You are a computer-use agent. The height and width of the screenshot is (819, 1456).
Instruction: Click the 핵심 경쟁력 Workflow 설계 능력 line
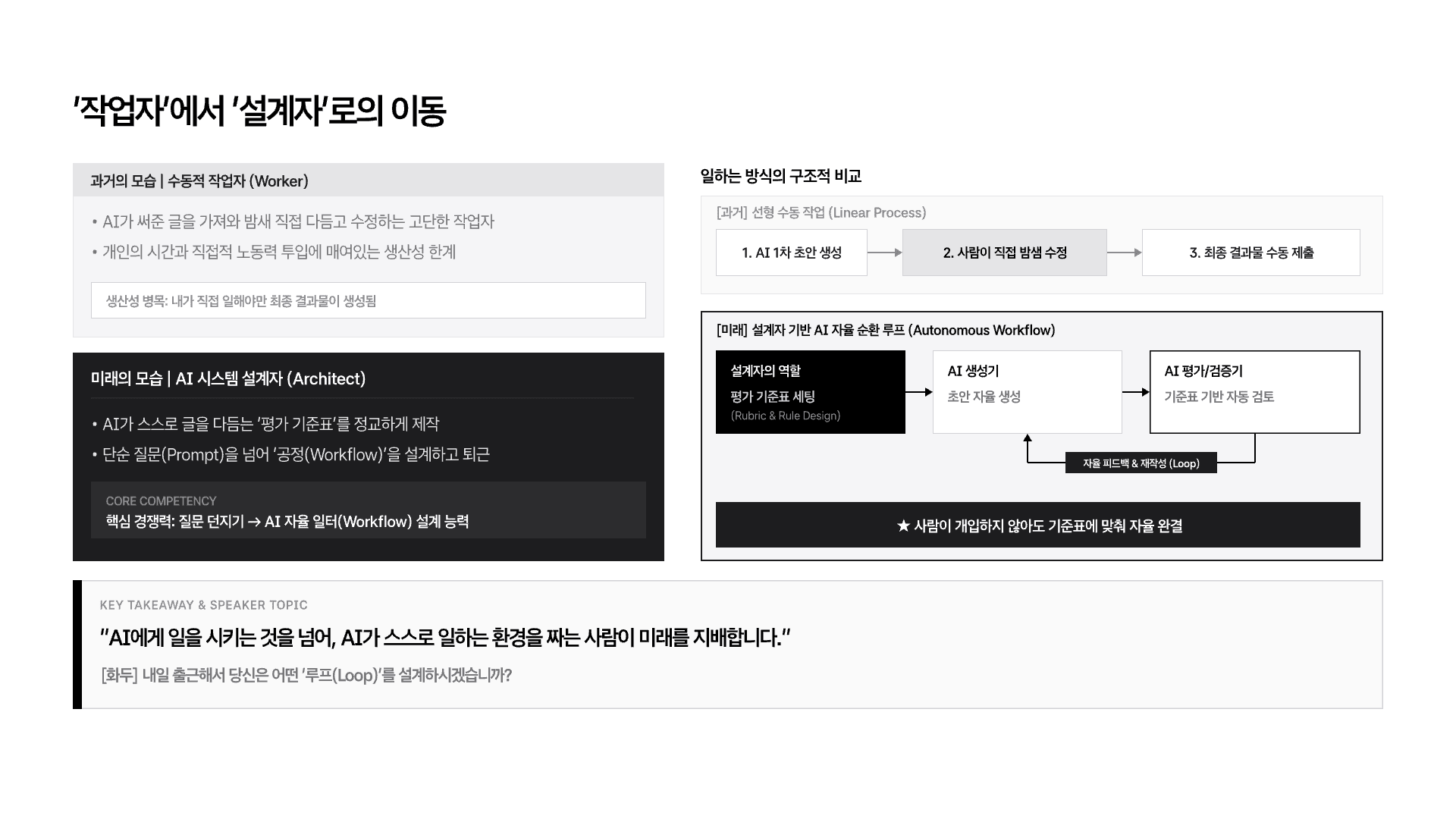pyautogui.click(x=287, y=522)
